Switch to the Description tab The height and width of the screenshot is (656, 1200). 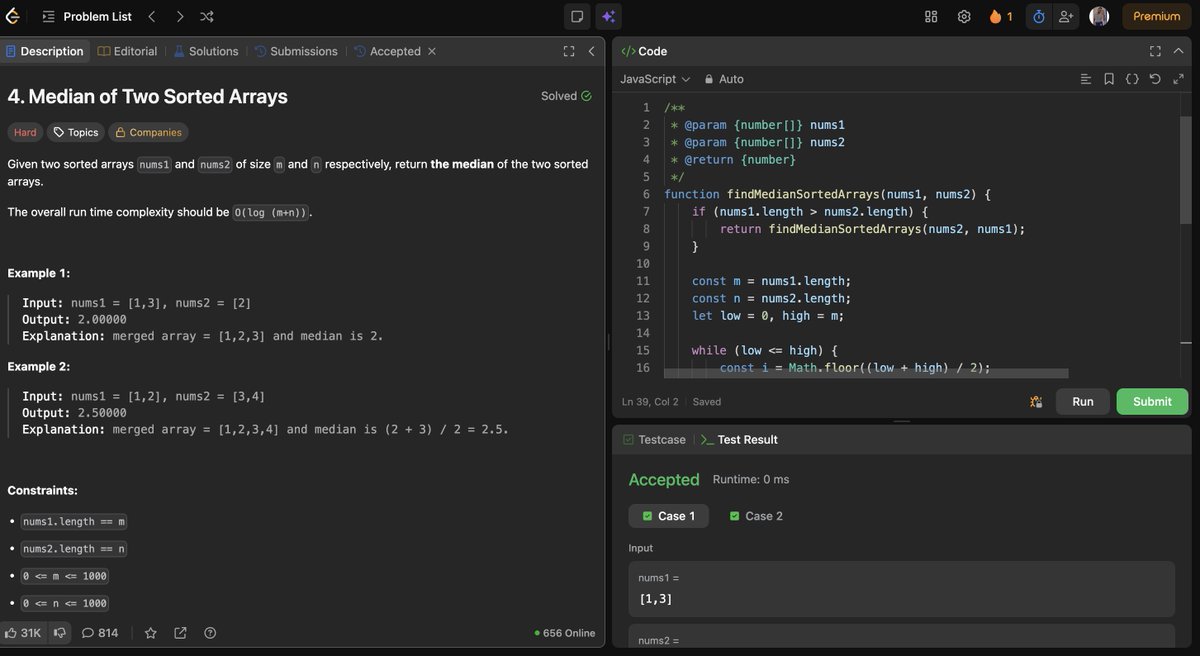(x=45, y=51)
